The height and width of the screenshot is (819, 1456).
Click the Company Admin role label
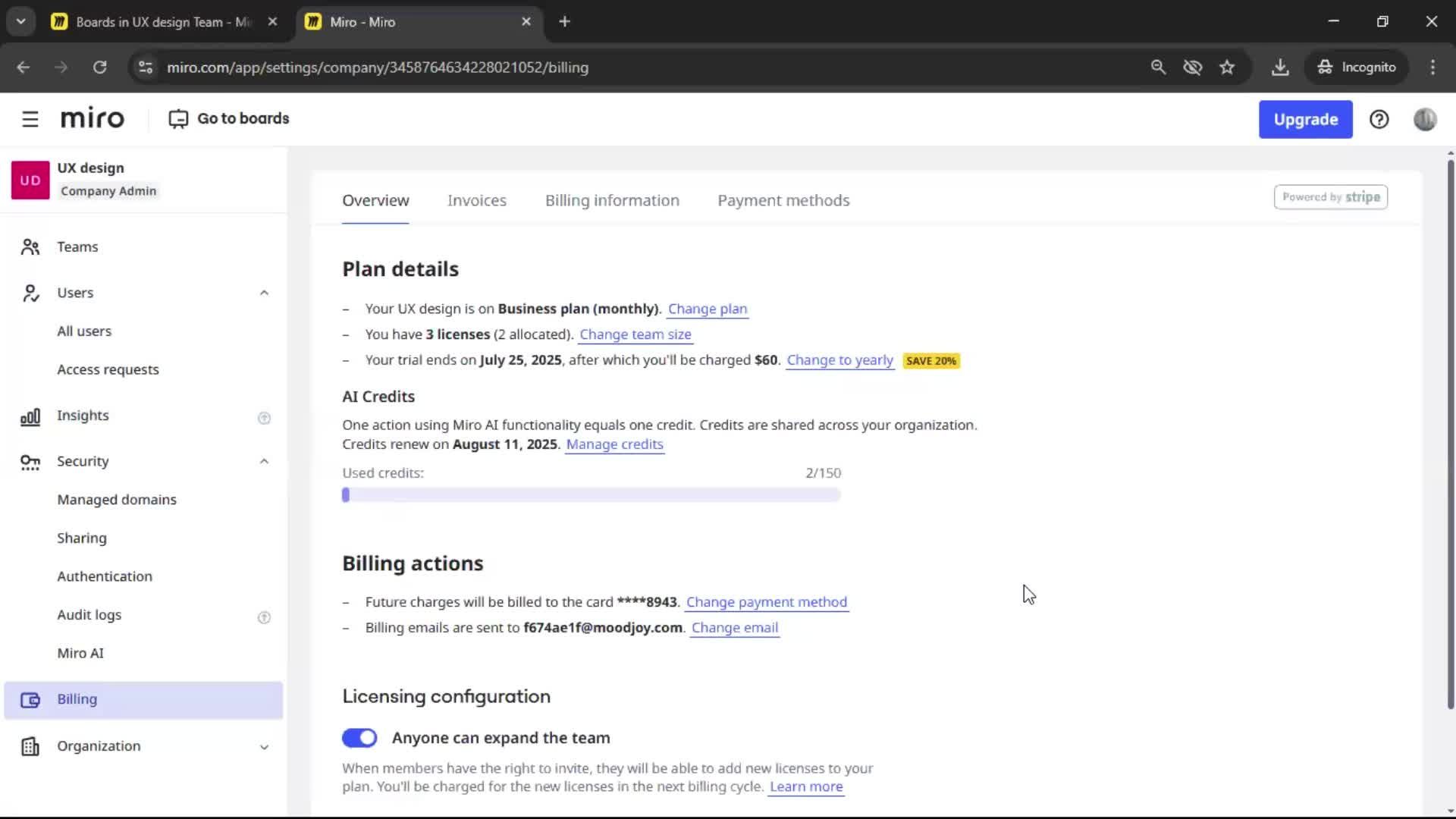click(x=108, y=191)
